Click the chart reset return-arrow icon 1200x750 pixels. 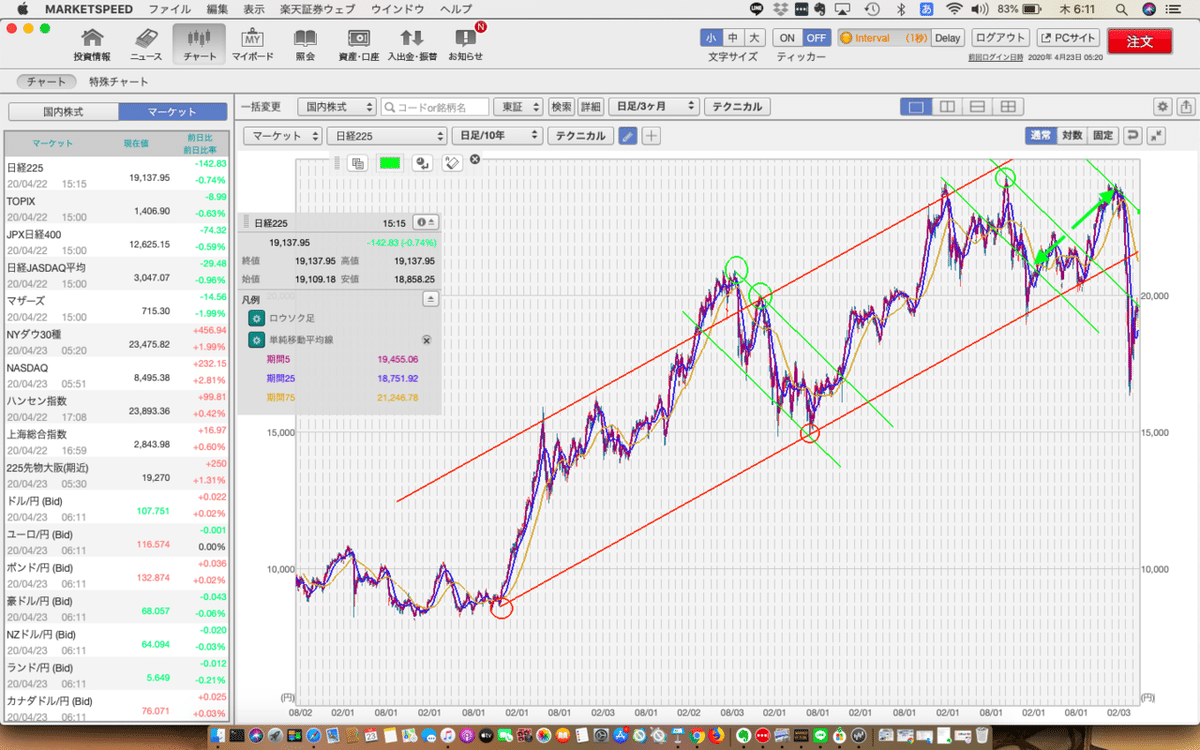click(1132, 136)
